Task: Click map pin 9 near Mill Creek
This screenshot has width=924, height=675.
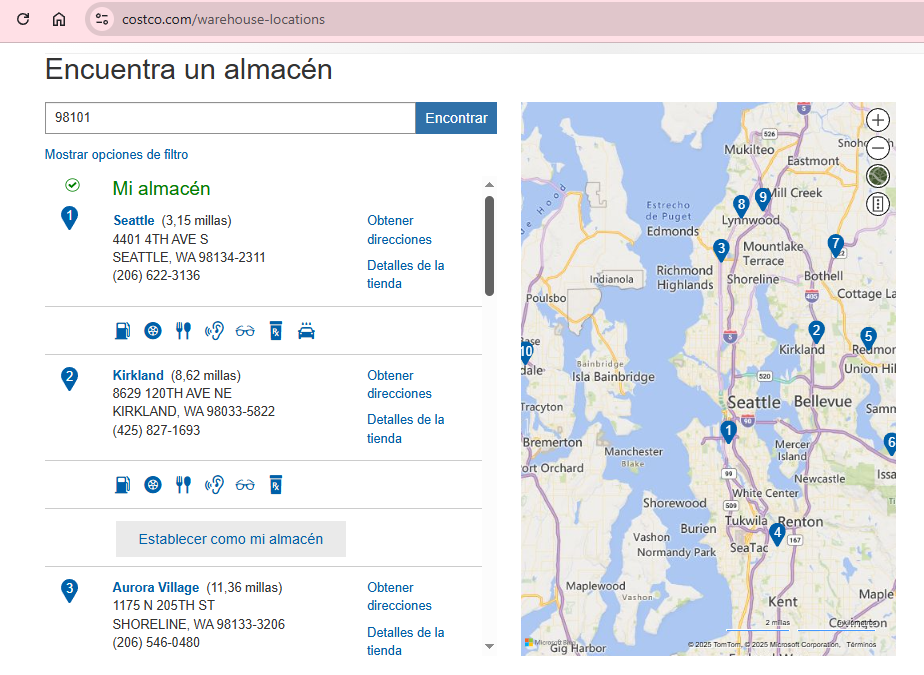Action: pos(763,197)
